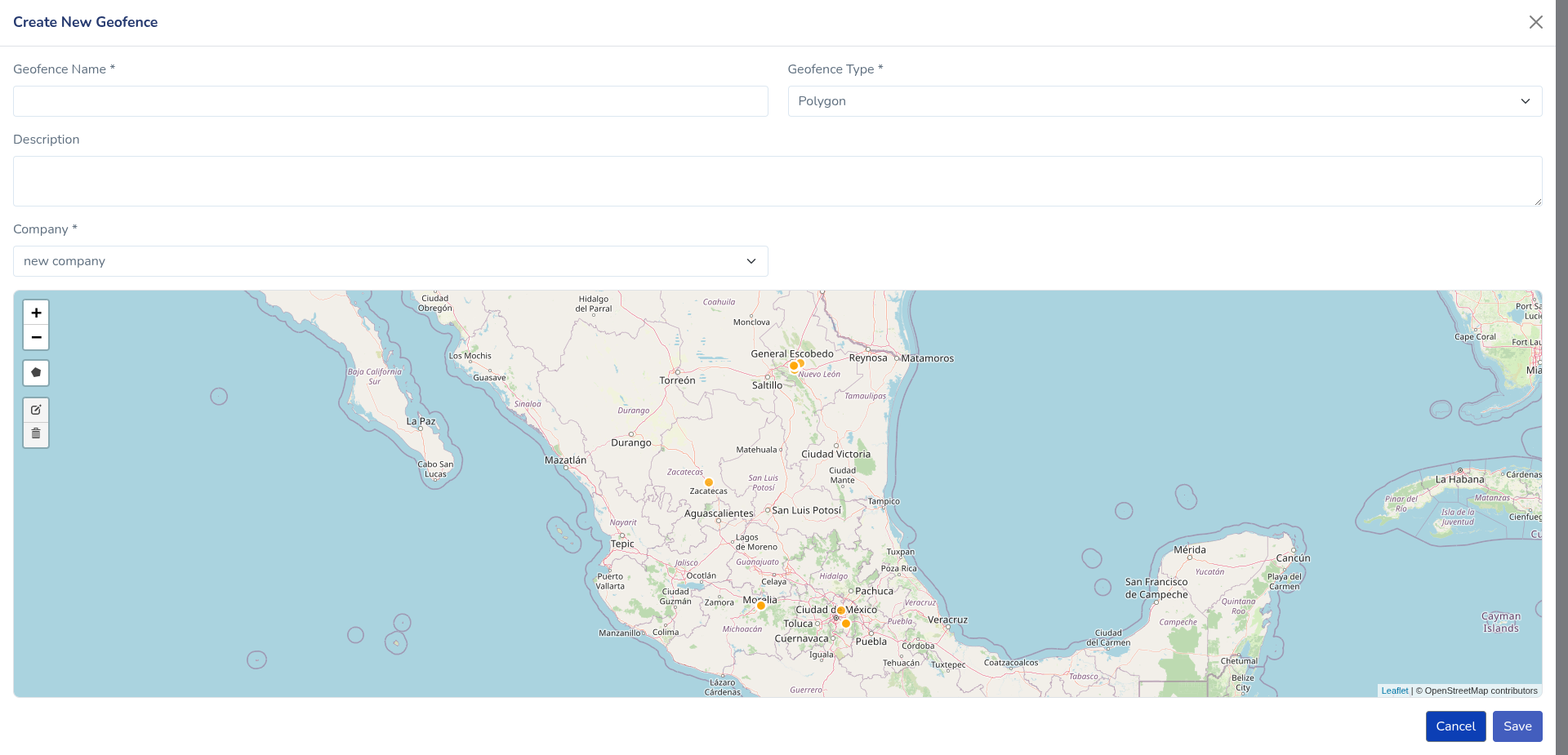Viewport: 1568px width, 755px height.
Task: Click the orange marker near Morelia
Action: 760,606
